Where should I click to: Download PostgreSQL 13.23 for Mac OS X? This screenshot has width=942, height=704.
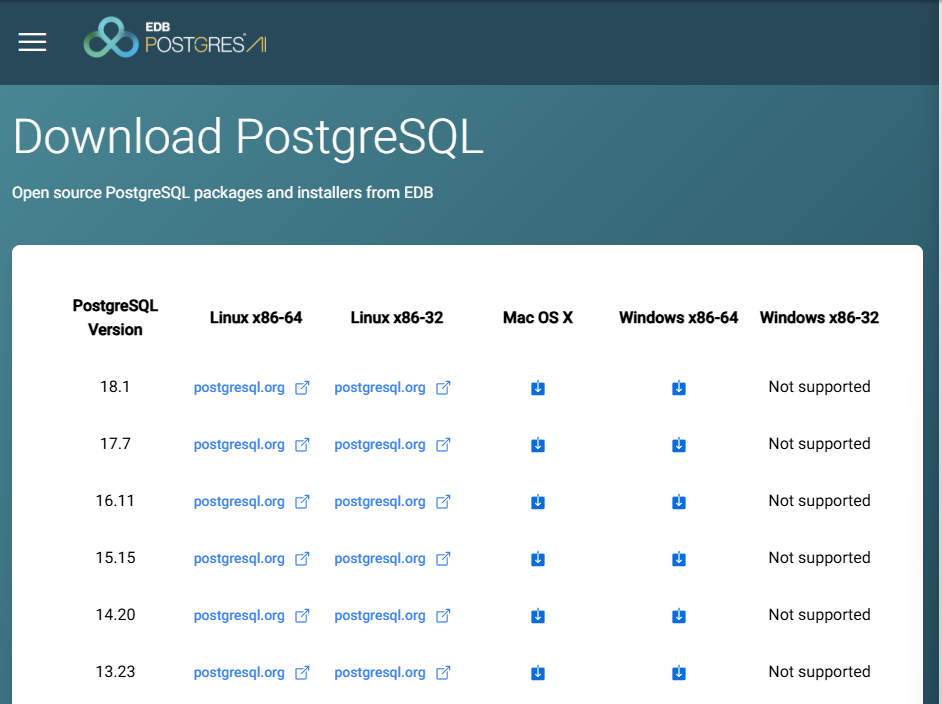[x=538, y=673]
